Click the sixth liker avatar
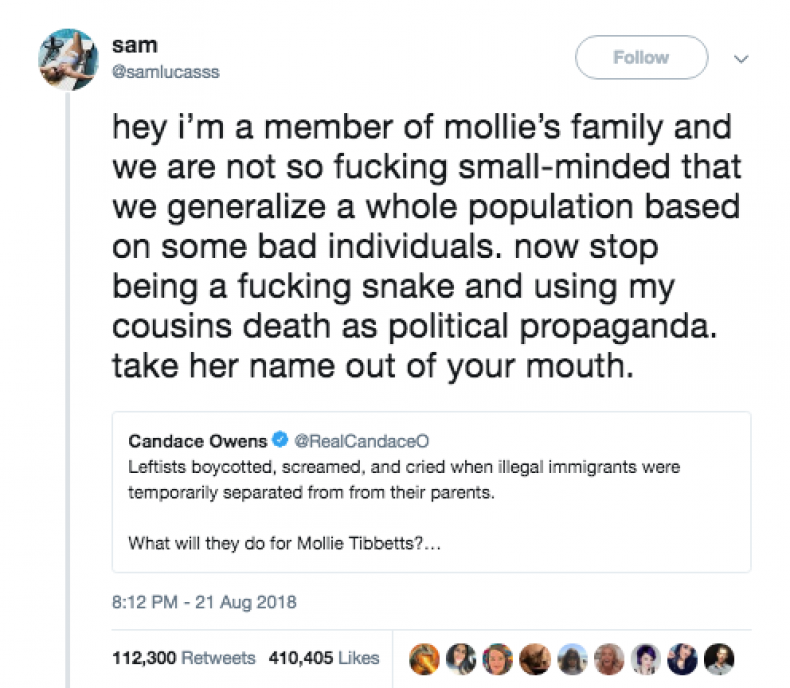 pyautogui.click(x=609, y=659)
